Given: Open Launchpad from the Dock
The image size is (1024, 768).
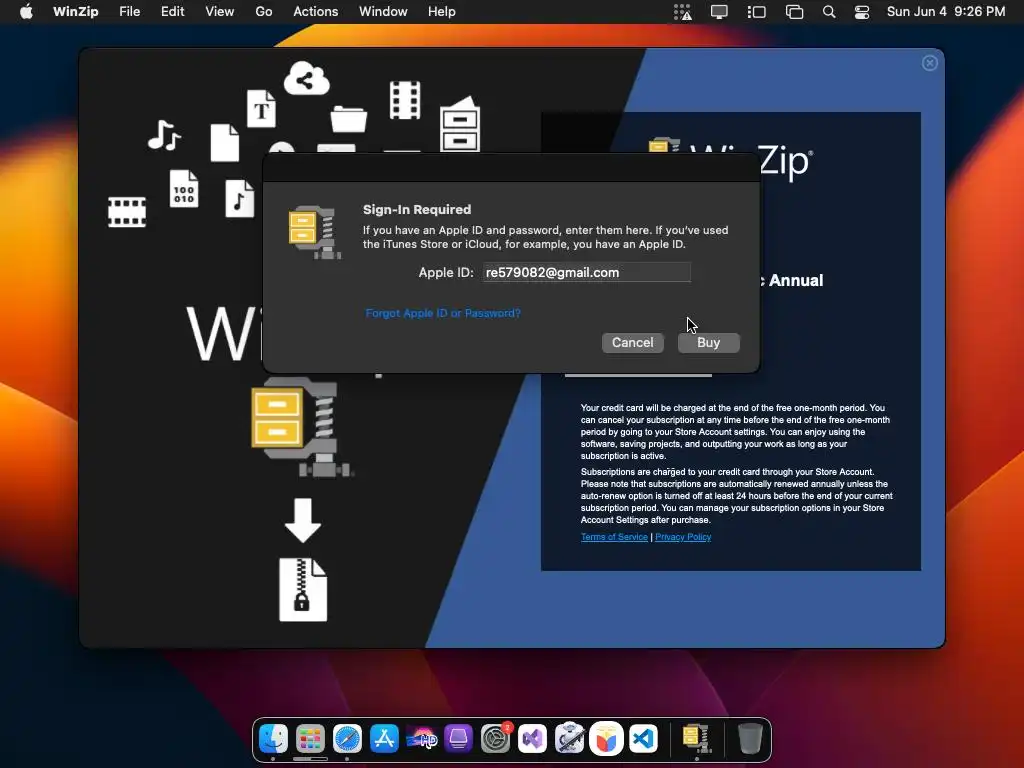Looking at the screenshot, I should coord(310,739).
